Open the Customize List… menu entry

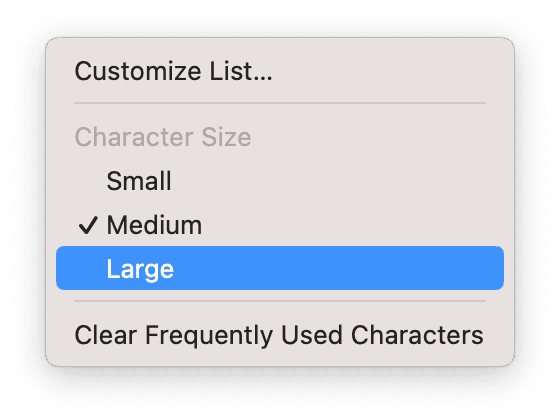click(280, 71)
